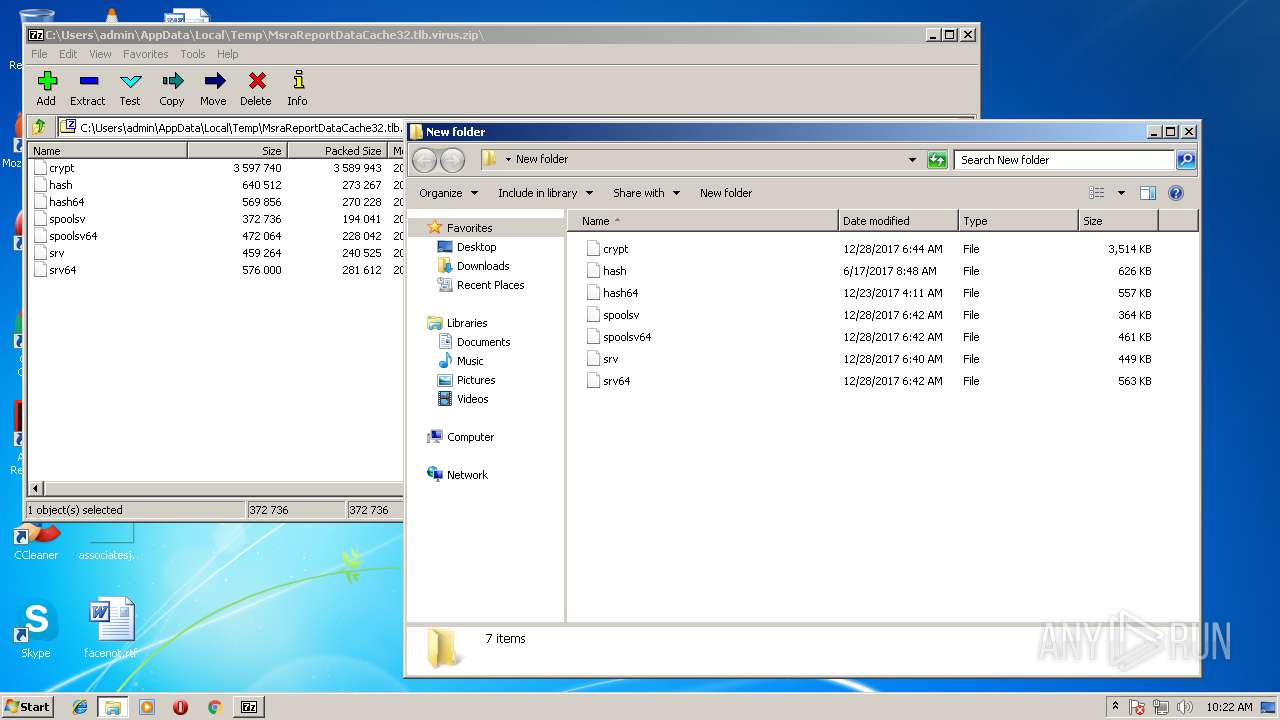Open Documents library
The width and height of the screenshot is (1280, 720).
[x=483, y=342]
